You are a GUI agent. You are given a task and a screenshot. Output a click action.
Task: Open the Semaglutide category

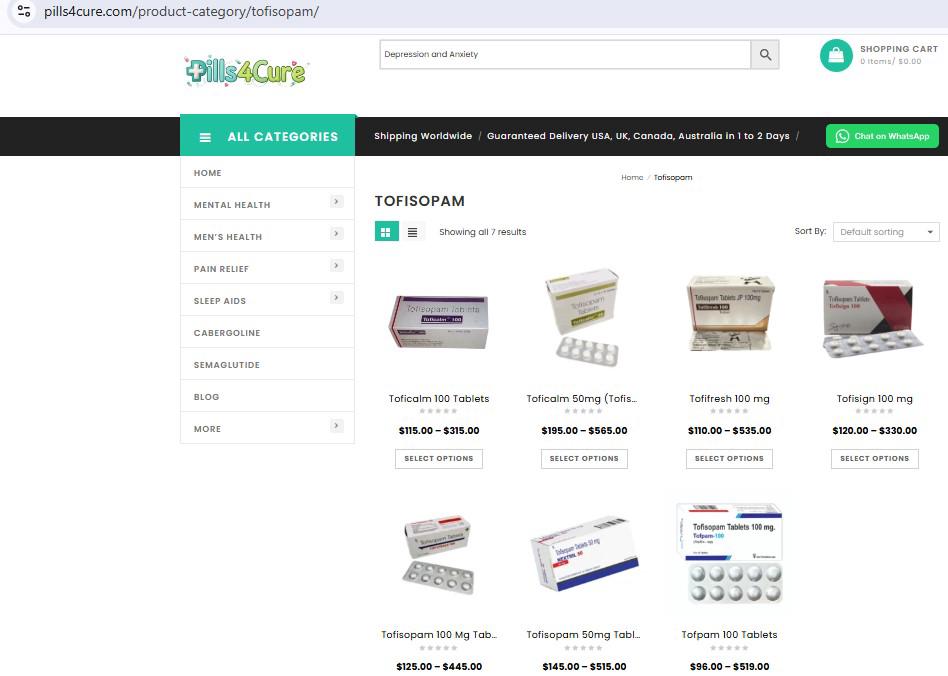tap(227, 365)
